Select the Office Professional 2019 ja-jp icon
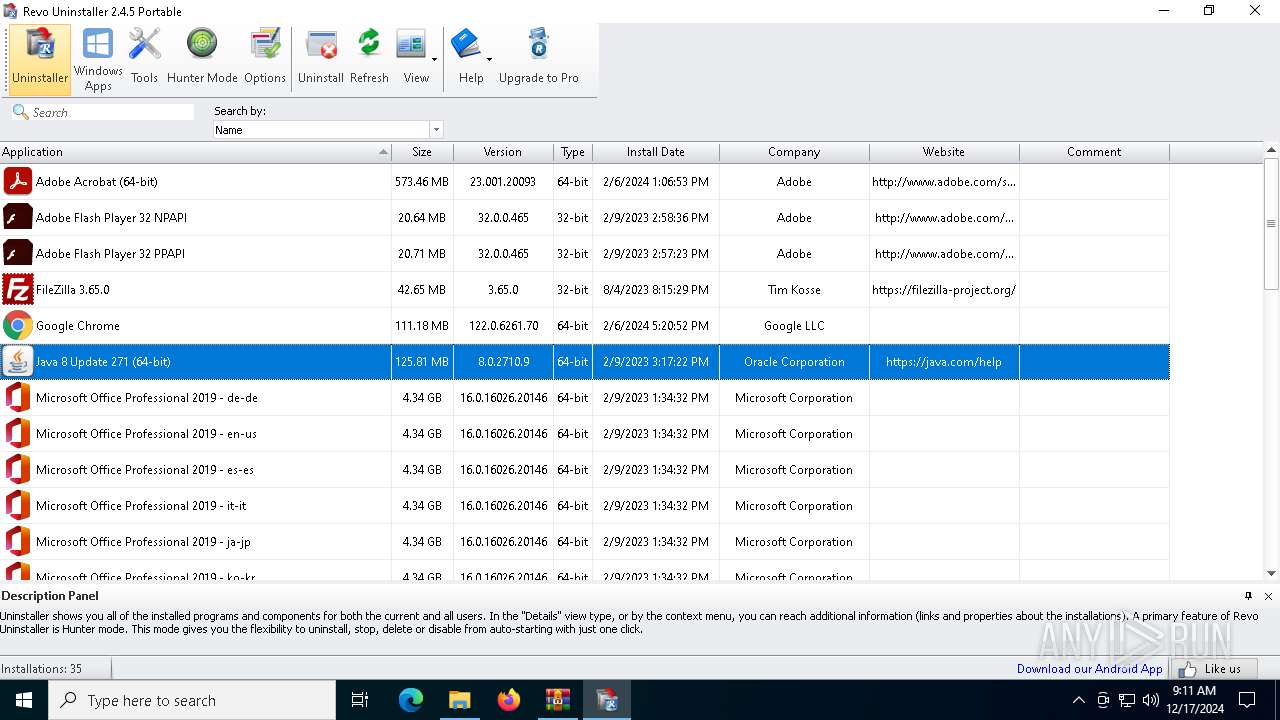 pyautogui.click(x=18, y=542)
